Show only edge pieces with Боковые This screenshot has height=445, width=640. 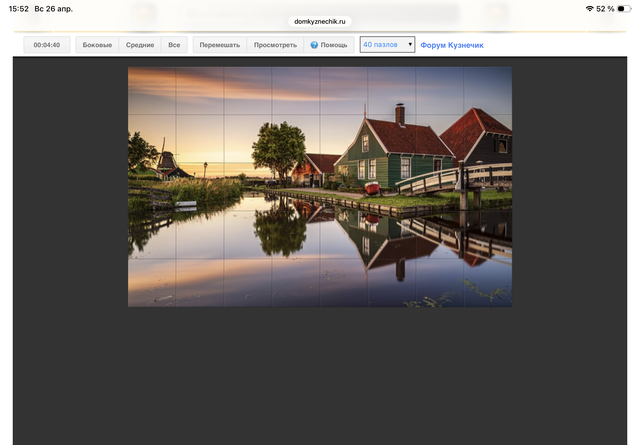point(97,45)
